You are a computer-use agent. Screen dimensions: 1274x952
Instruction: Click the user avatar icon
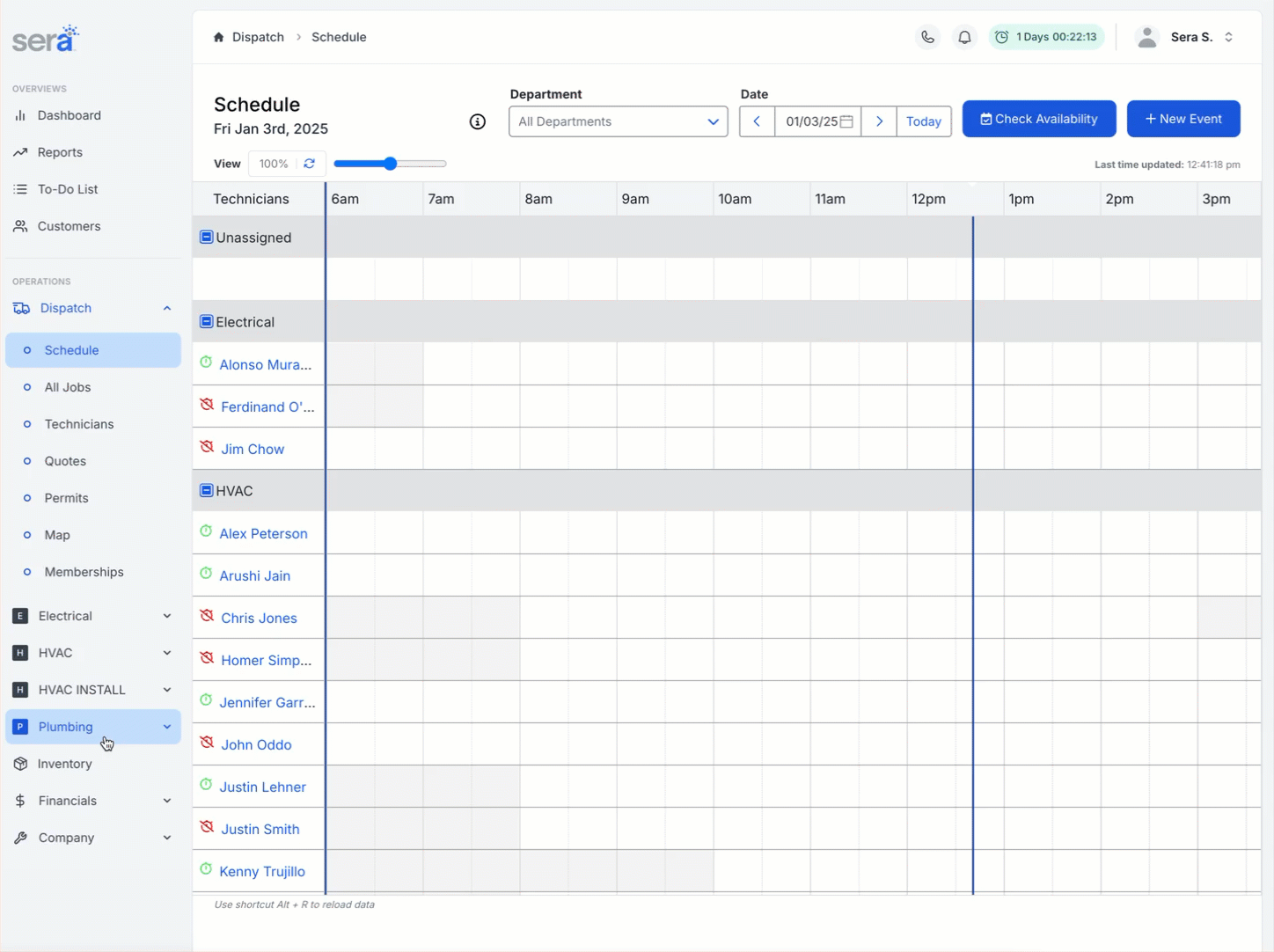1146,37
